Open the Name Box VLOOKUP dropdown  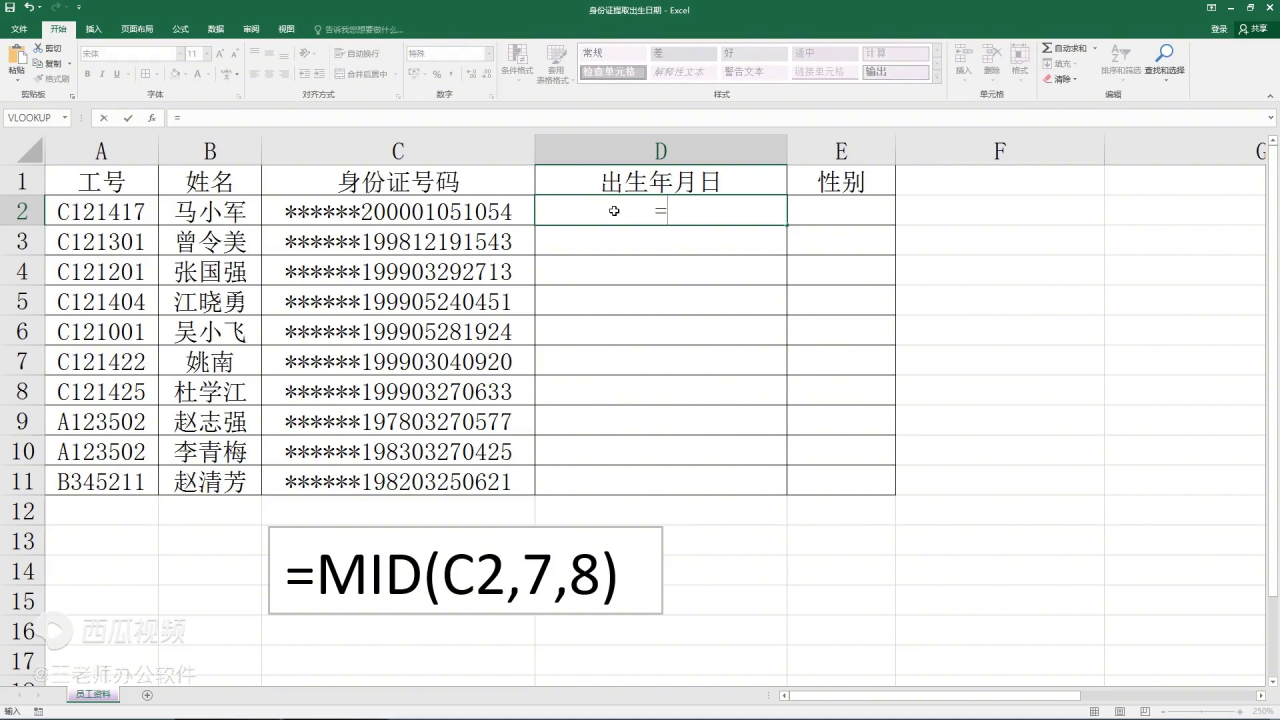(65, 118)
